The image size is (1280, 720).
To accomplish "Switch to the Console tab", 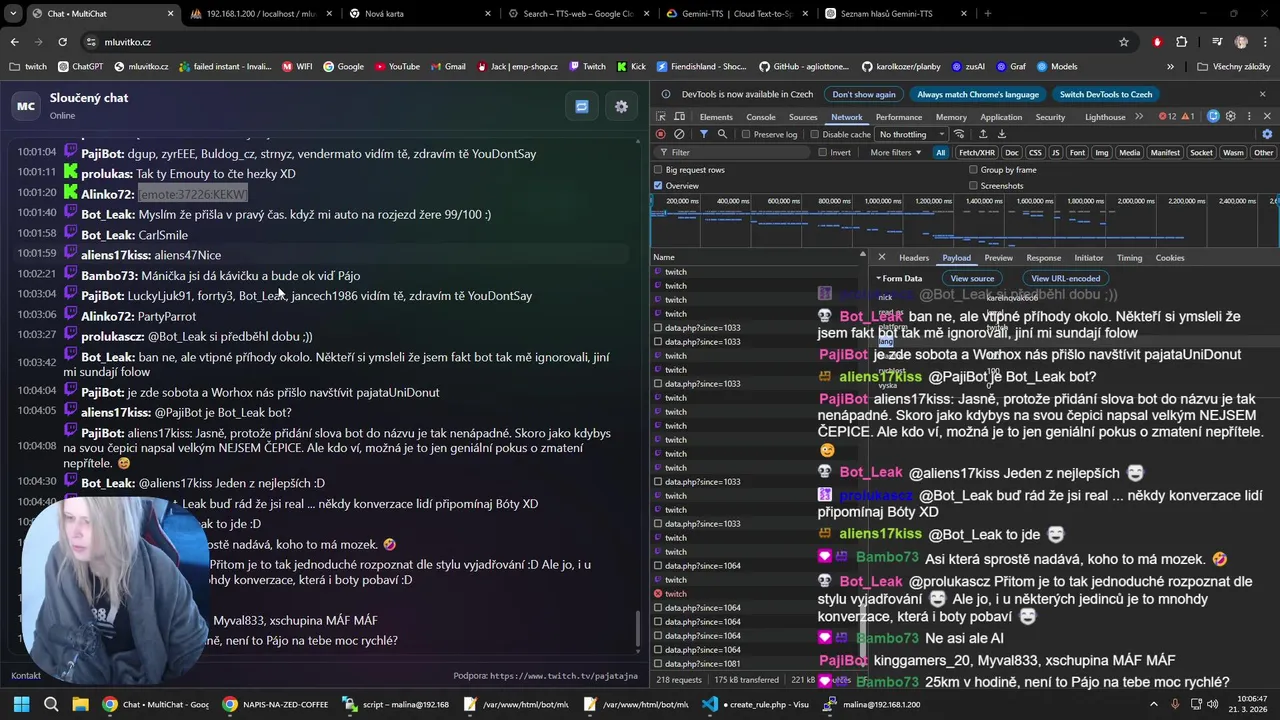I will pos(761,117).
